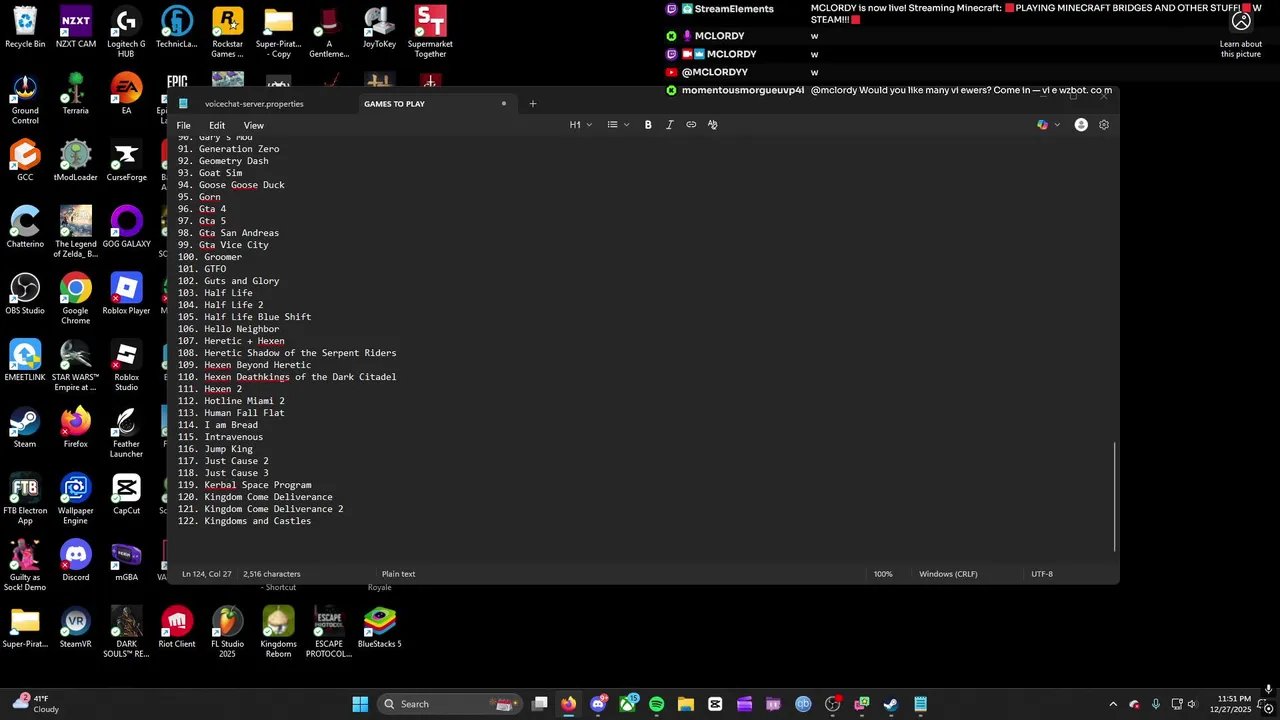Open File Explorer from the taskbar
Screen dimensions: 1280x720
click(x=685, y=704)
